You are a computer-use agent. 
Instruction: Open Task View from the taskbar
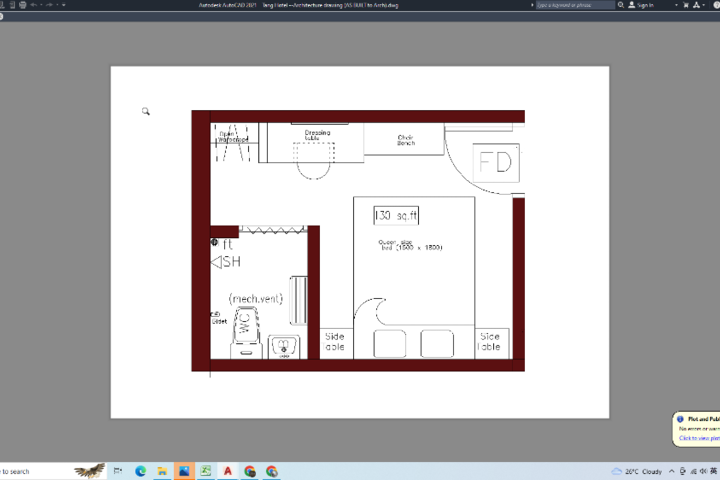tap(118, 471)
